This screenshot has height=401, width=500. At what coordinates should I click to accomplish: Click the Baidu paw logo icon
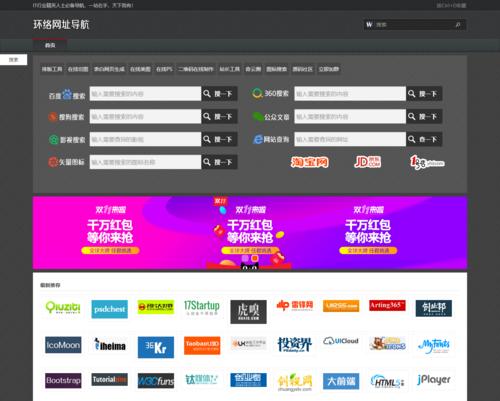[67, 94]
